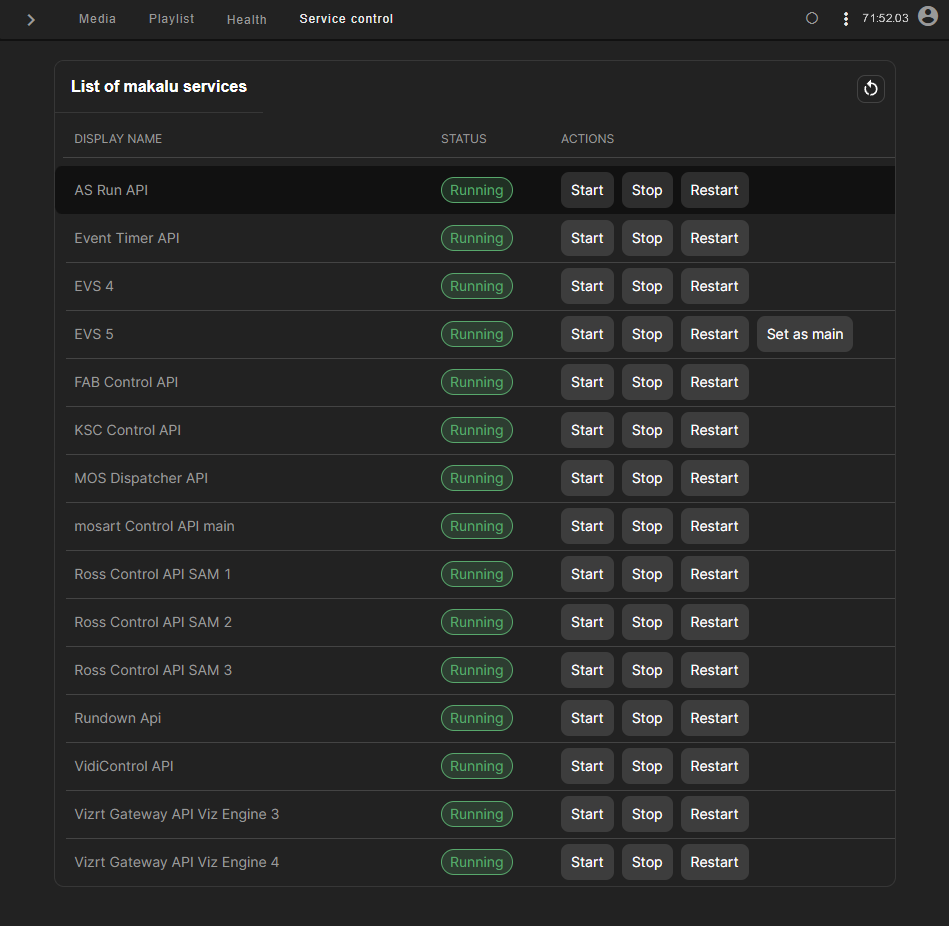
Task: Start Vizrt Gateway API Viz Engine 4
Action: coord(587,862)
